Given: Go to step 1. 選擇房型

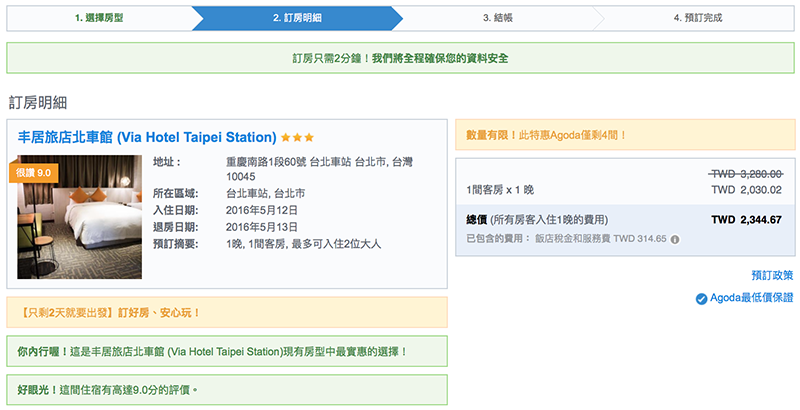Looking at the screenshot, I should pos(99,18).
